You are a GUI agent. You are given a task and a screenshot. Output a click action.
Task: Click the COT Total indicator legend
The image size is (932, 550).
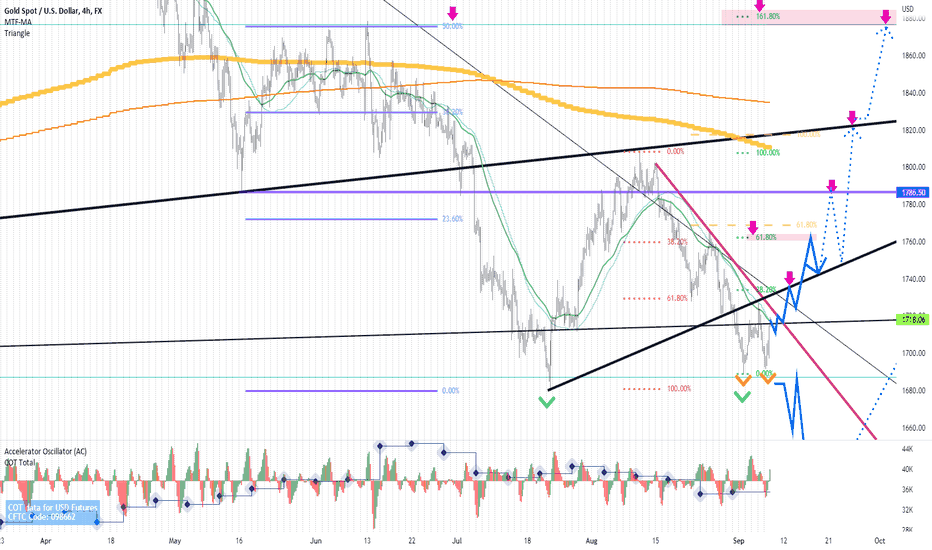20,462
